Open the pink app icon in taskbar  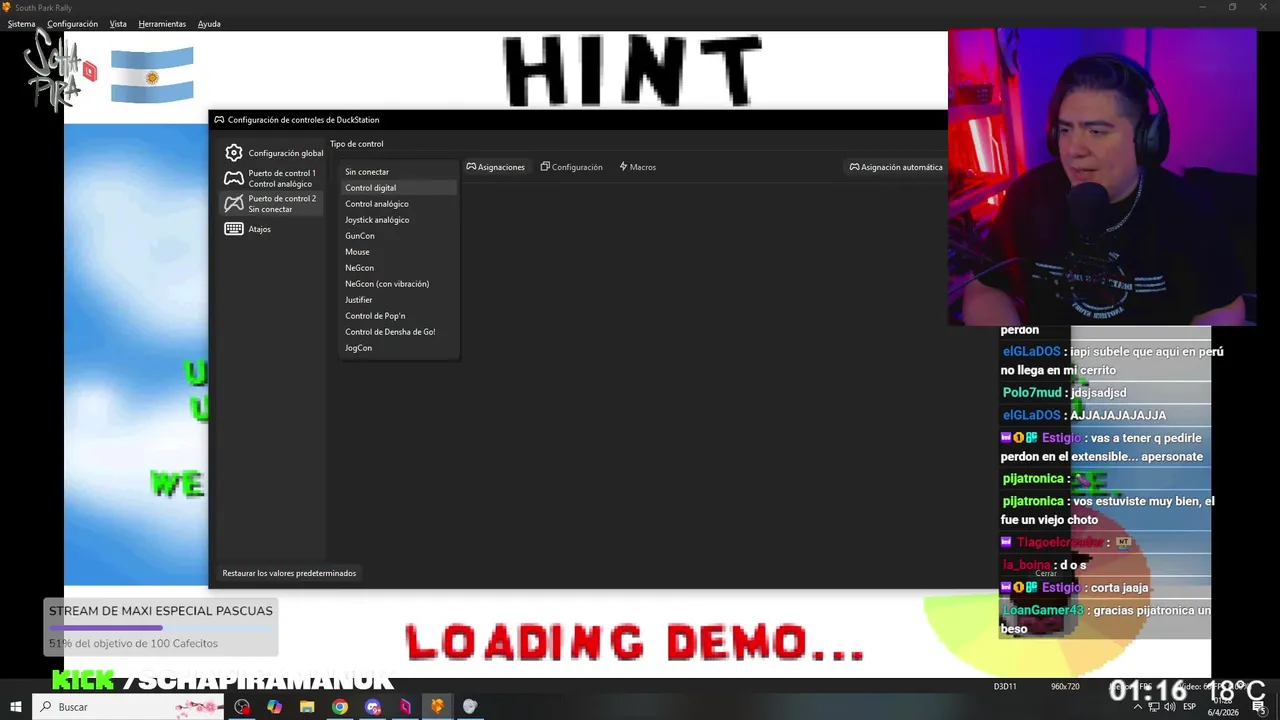(405, 707)
